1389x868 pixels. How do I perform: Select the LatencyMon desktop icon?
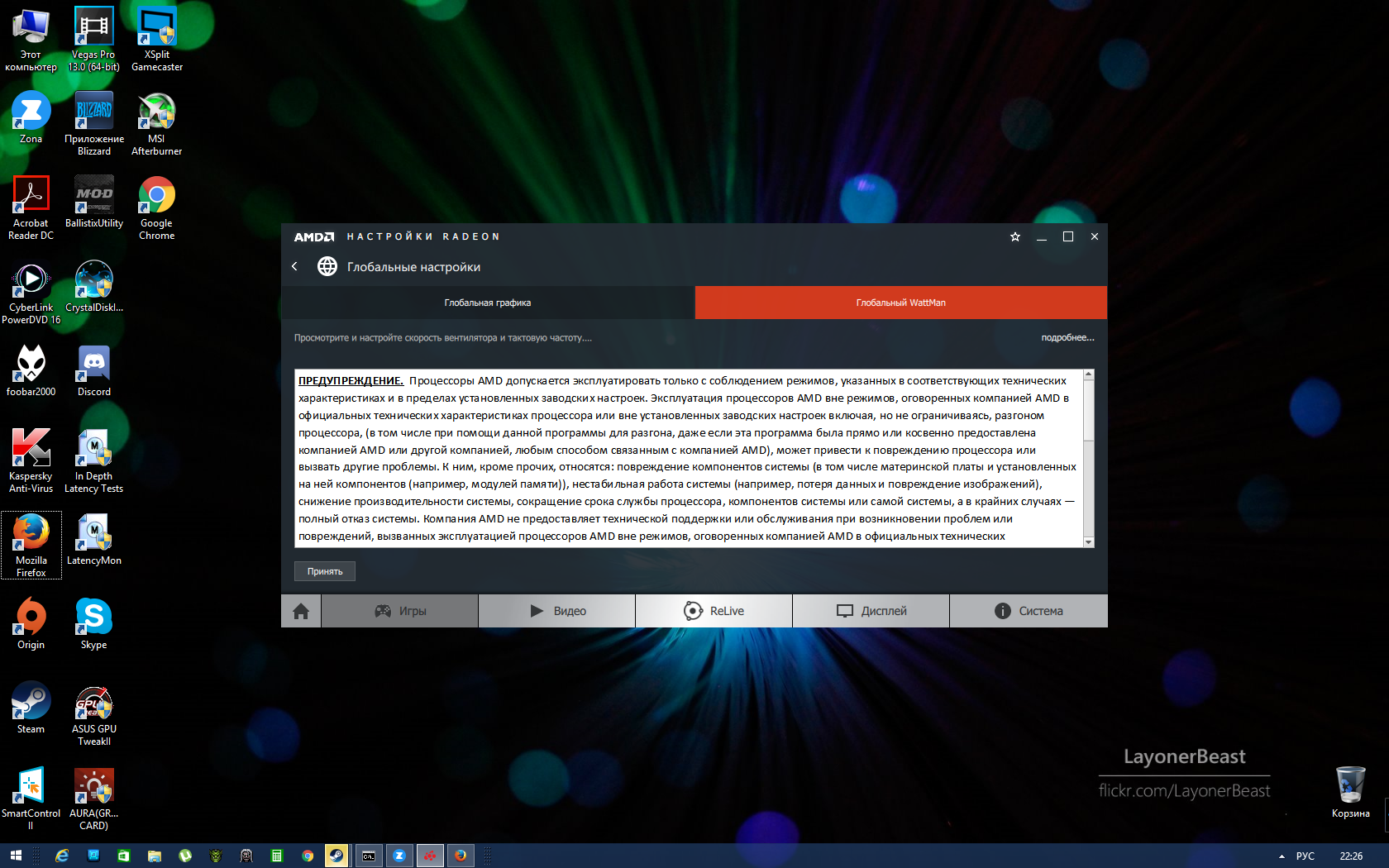tap(94, 540)
